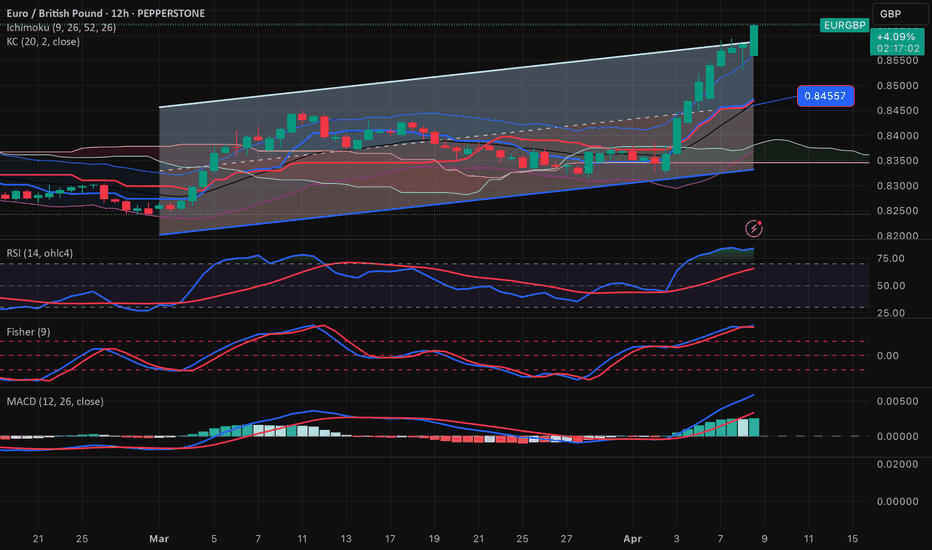Image resolution: width=932 pixels, height=550 pixels.
Task: Click the MACD 0.00500 scale label
Action: (898, 401)
